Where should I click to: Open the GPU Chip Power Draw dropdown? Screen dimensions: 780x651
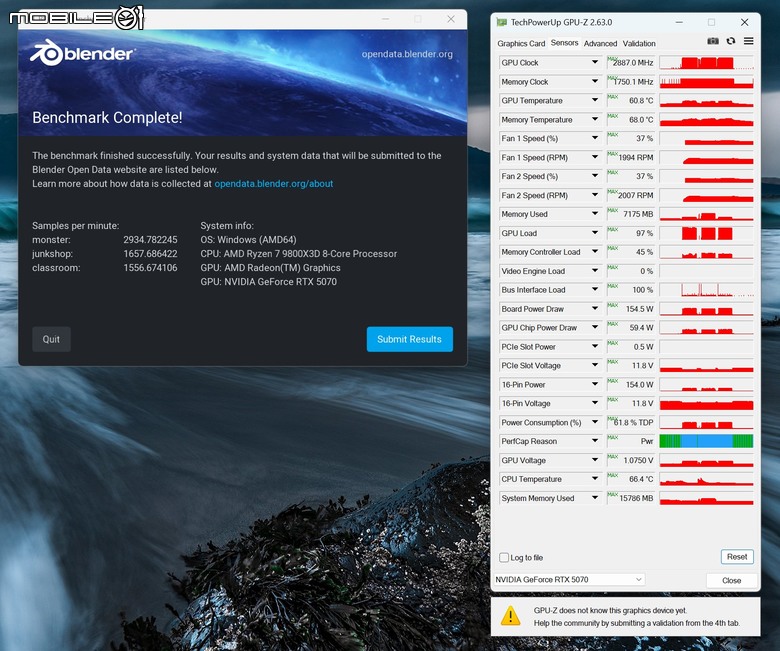click(595, 327)
